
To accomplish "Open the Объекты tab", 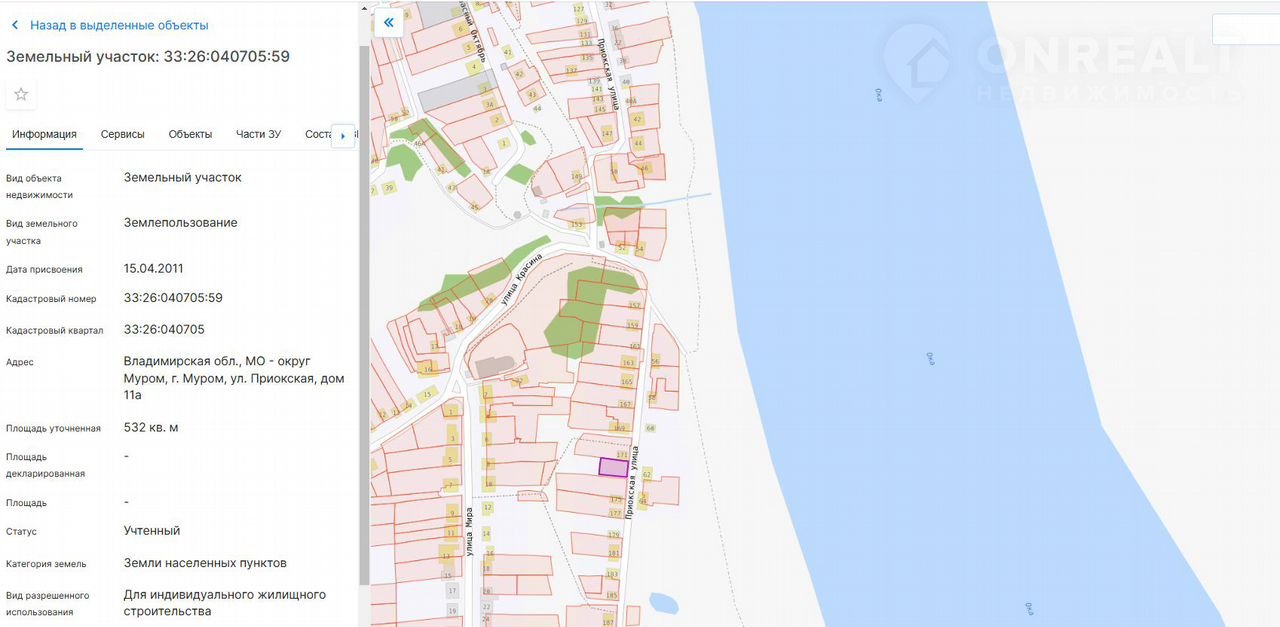I will click(x=190, y=134).
